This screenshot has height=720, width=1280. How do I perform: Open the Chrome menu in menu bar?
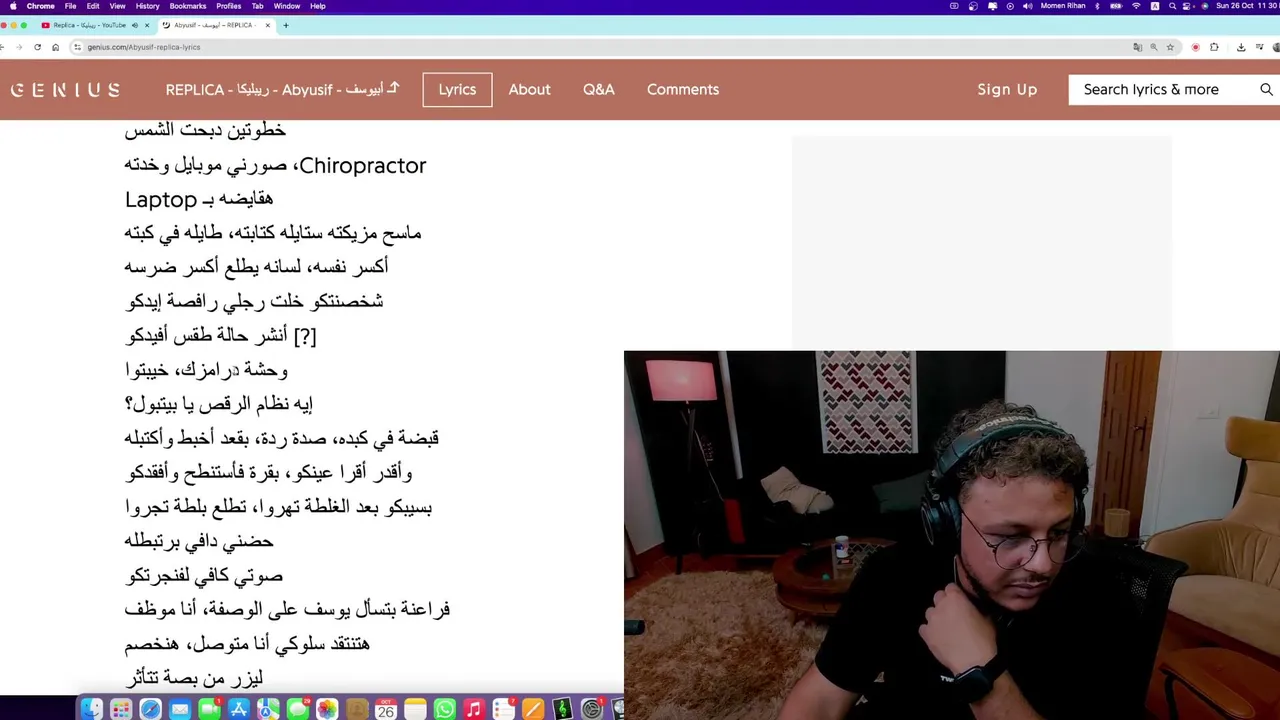coord(41,6)
